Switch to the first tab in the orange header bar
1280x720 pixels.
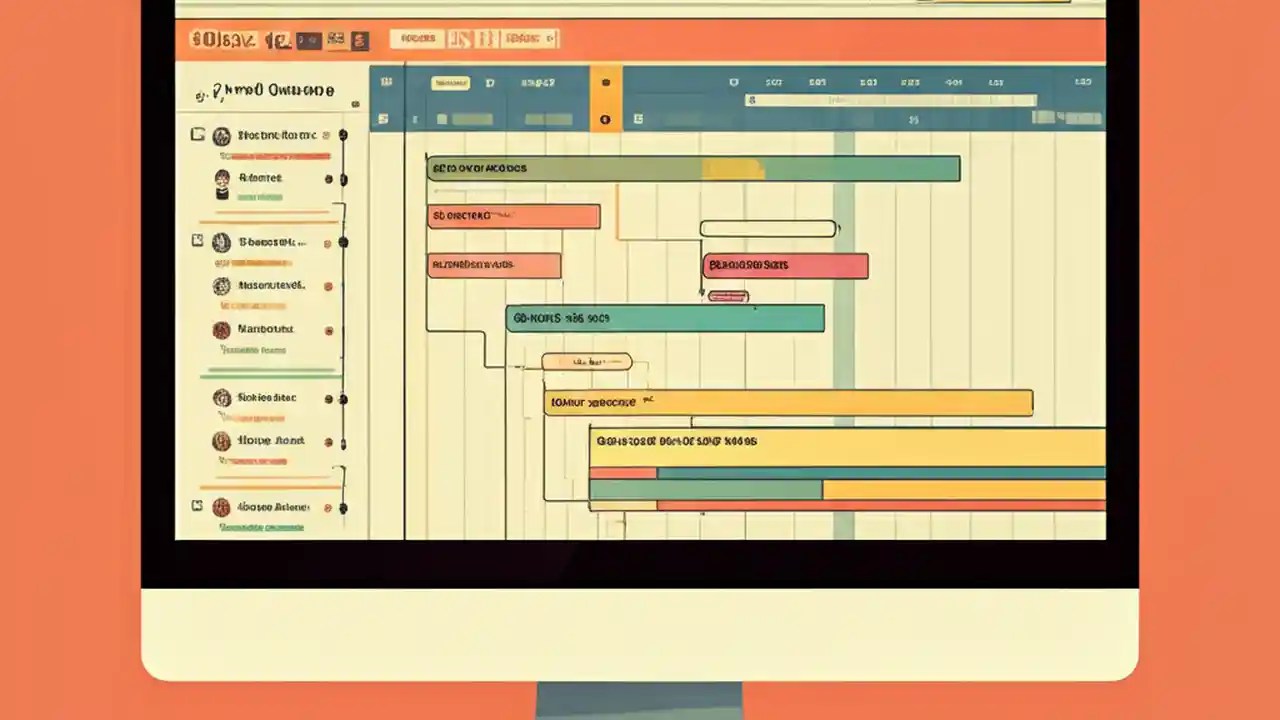pyautogui.click(x=417, y=39)
